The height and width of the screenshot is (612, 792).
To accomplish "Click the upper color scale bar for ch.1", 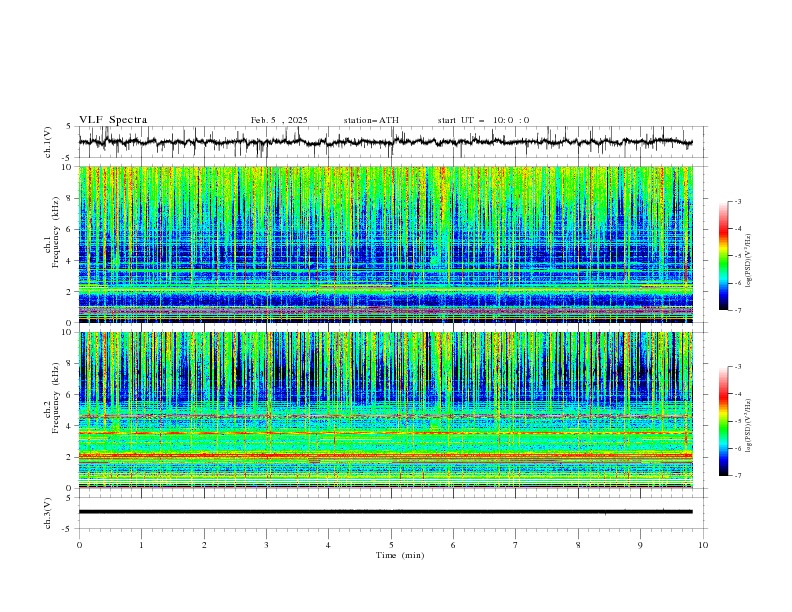I will [x=724, y=256].
